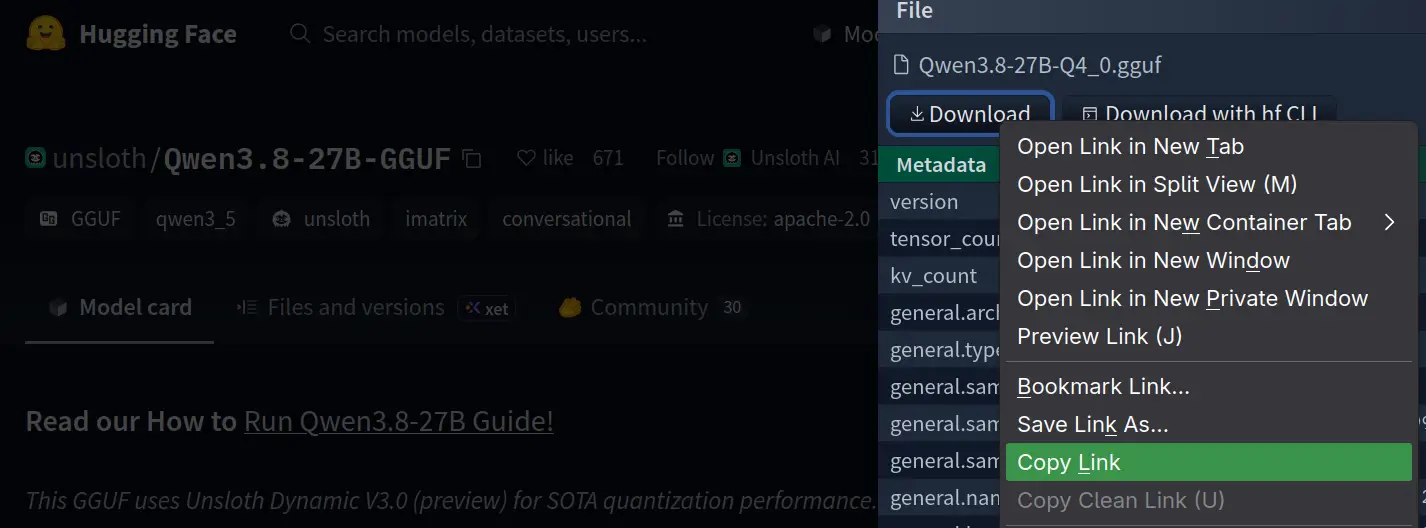The width and height of the screenshot is (1426, 528).
Task: Click the xet badge
Action: click(x=486, y=308)
